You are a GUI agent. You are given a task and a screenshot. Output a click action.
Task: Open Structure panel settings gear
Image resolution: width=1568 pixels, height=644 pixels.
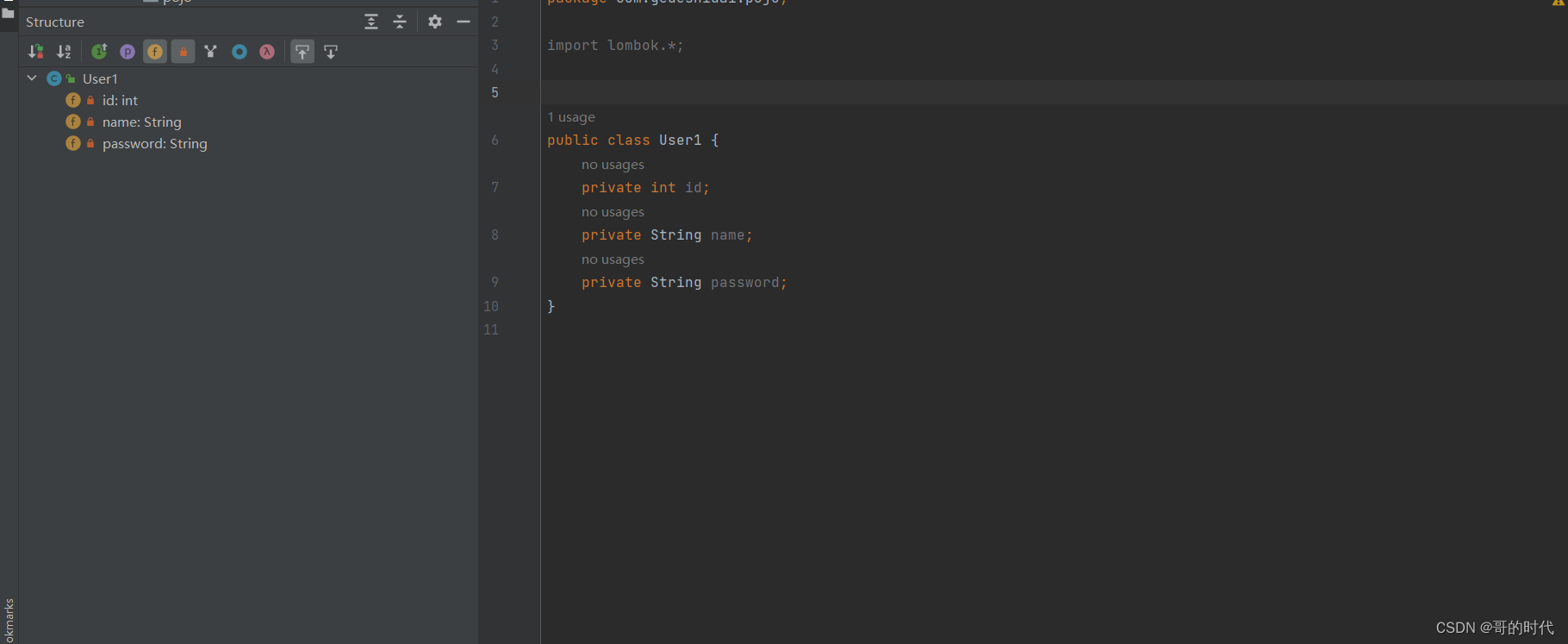tap(435, 22)
